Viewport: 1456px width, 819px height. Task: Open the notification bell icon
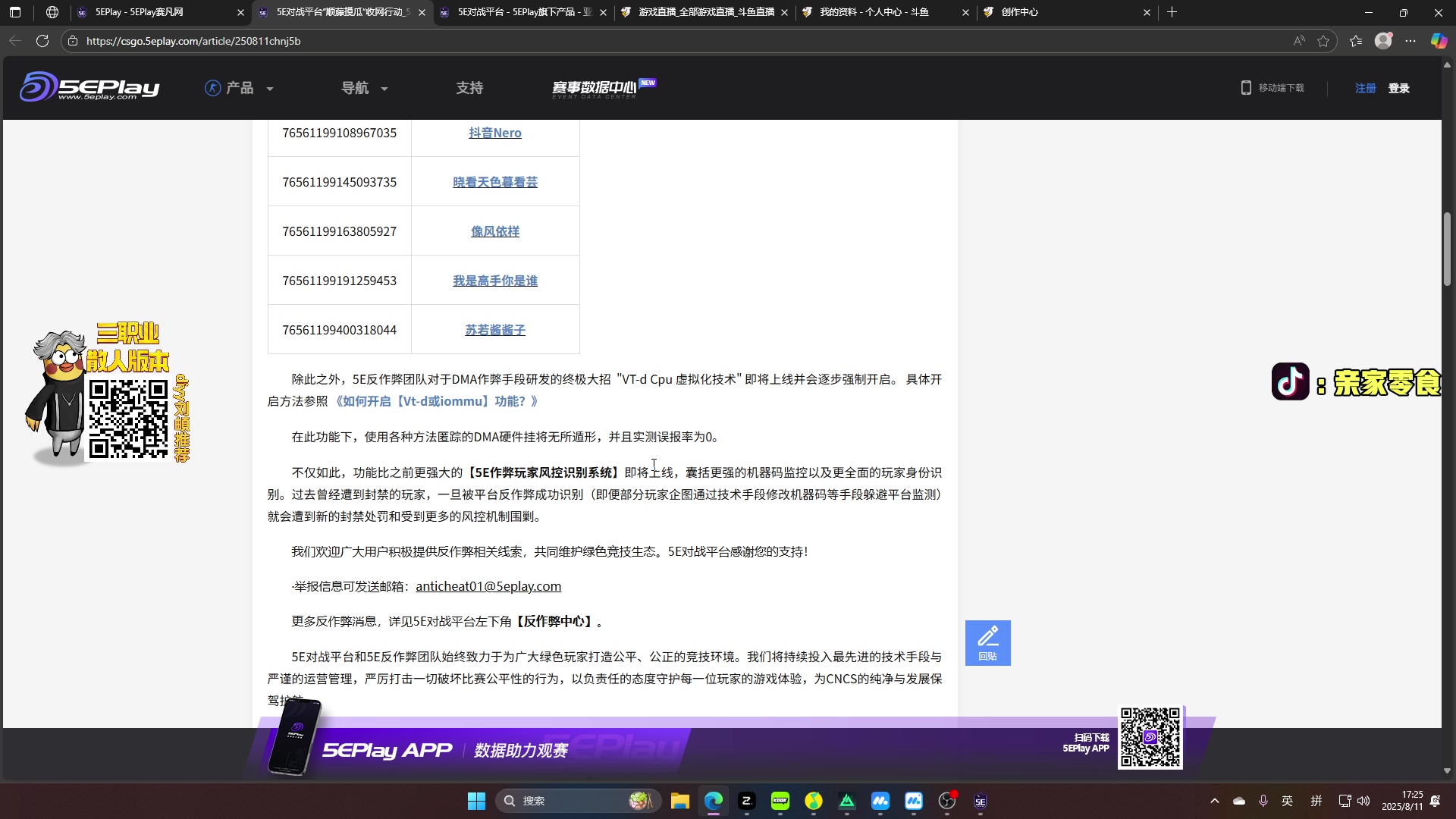coord(1436,801)
